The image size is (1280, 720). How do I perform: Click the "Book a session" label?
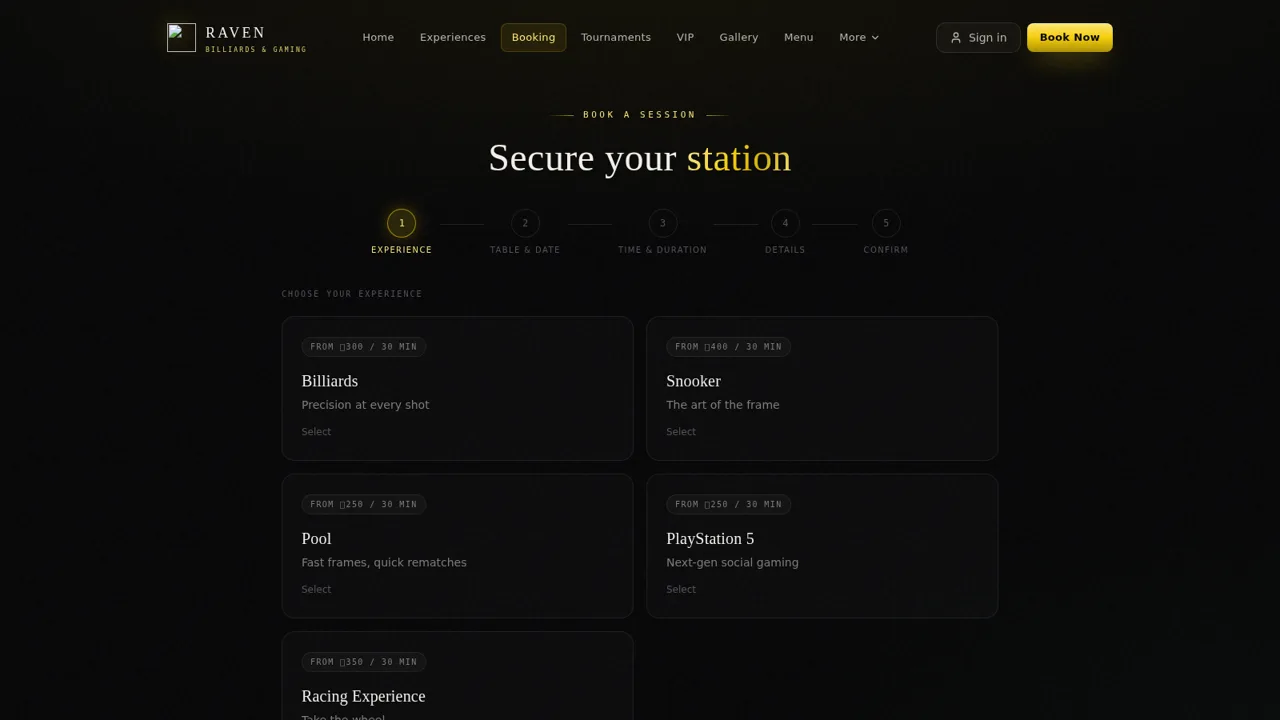point(640,115)
